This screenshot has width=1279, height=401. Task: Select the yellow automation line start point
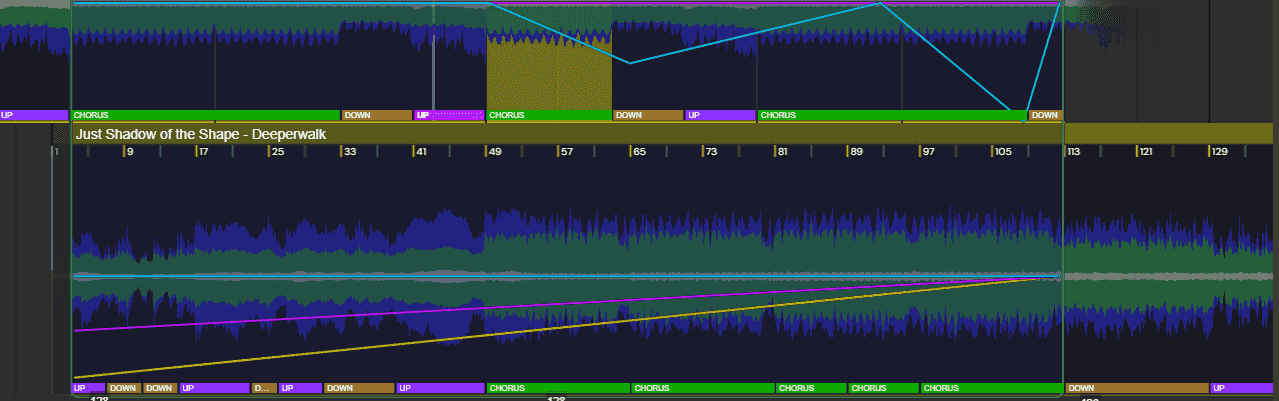[75, 377]
